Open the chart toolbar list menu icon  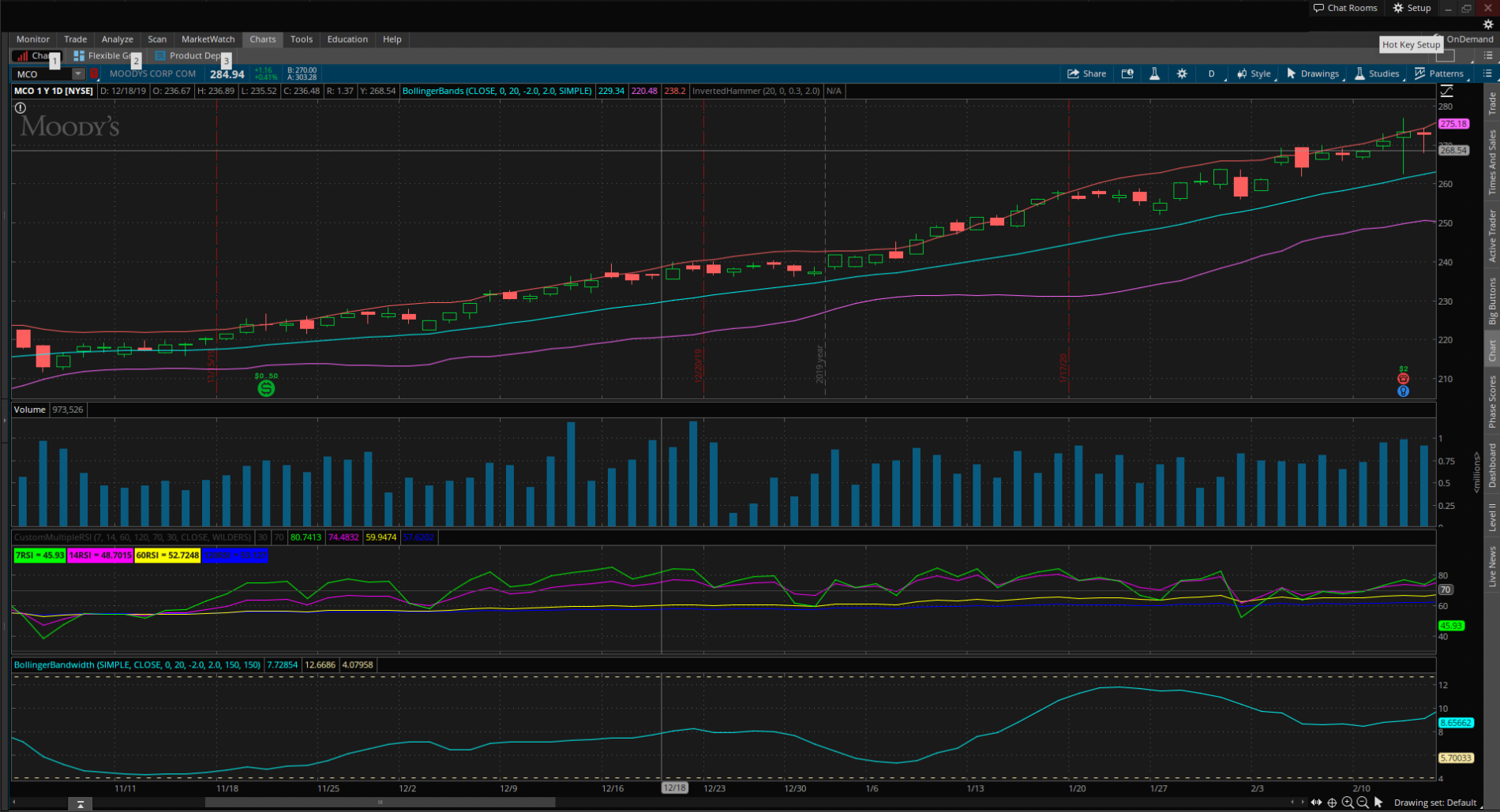pos(1487,73)
